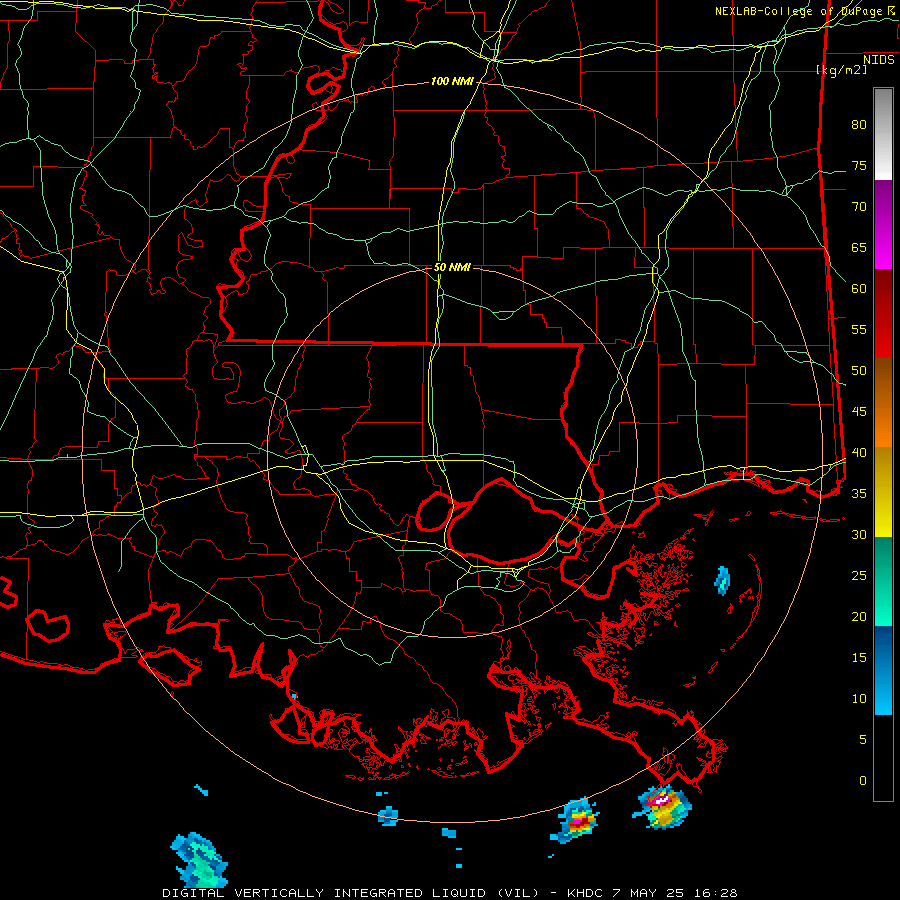This screenshot has height=900, width=900.
Task: Pick the yellow-gold segment of color bar
Action: (883, 492)
